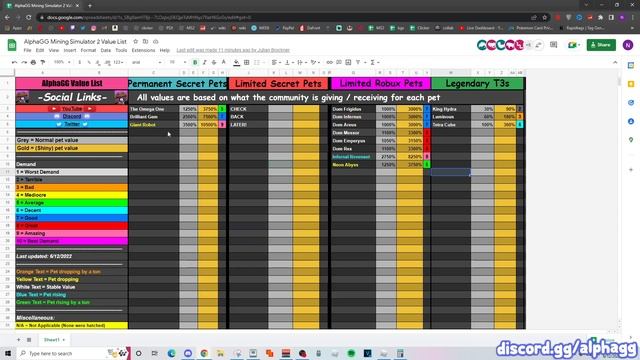Open the Tools menu
The width and height of the screenshot is (640, 360).
(x=121, y=50)
